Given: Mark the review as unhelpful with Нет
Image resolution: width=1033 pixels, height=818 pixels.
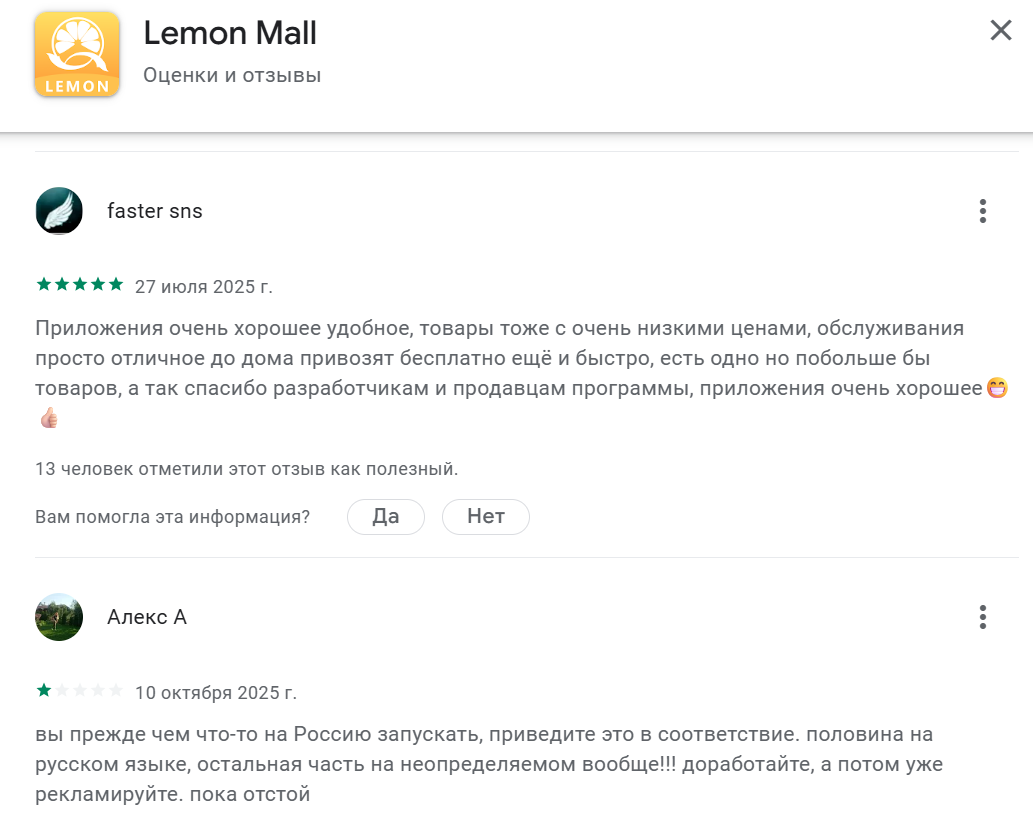Looking at the screenshot, I should click(486, 516).
